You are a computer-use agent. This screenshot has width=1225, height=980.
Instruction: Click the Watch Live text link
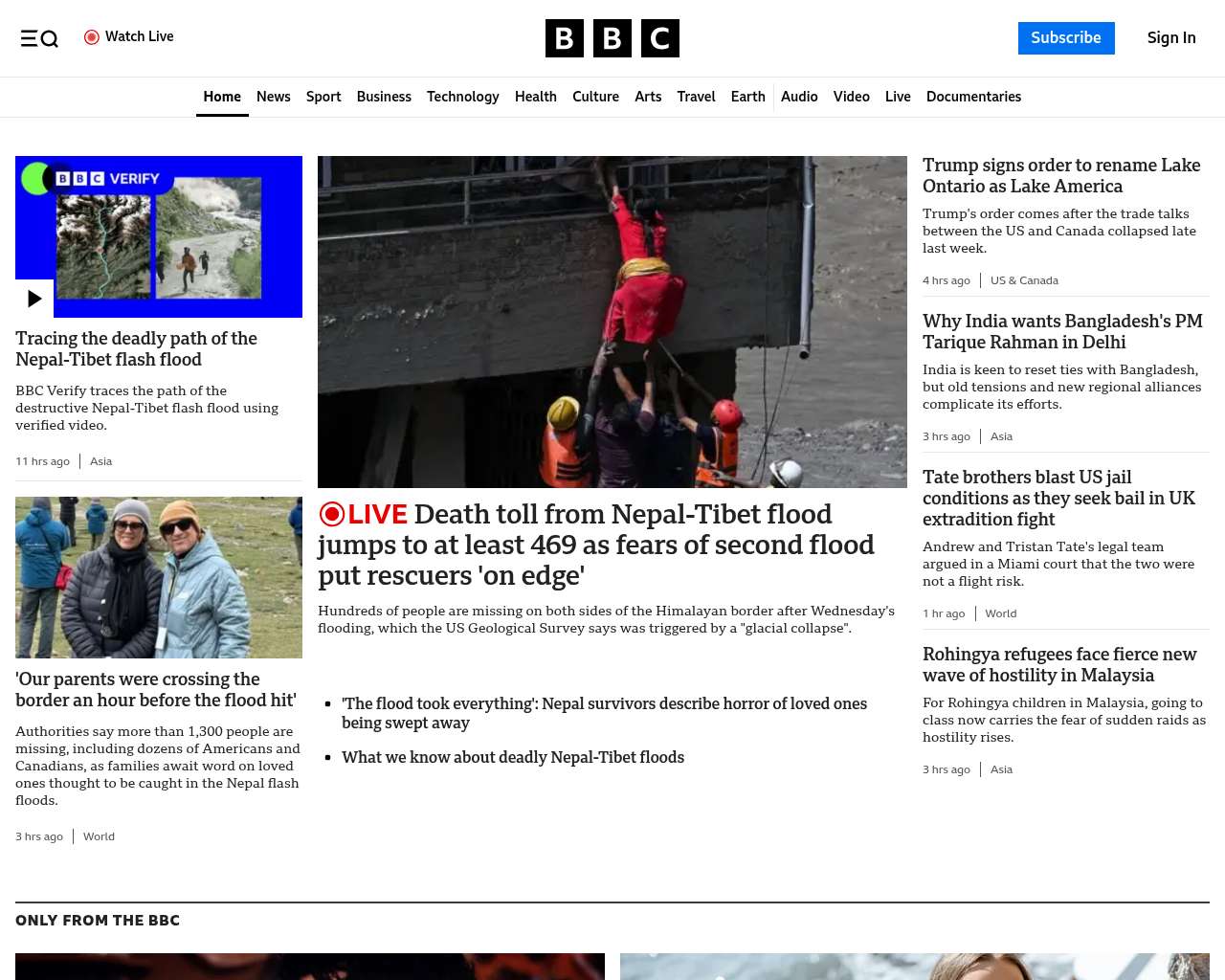click(x=140, y=36)
